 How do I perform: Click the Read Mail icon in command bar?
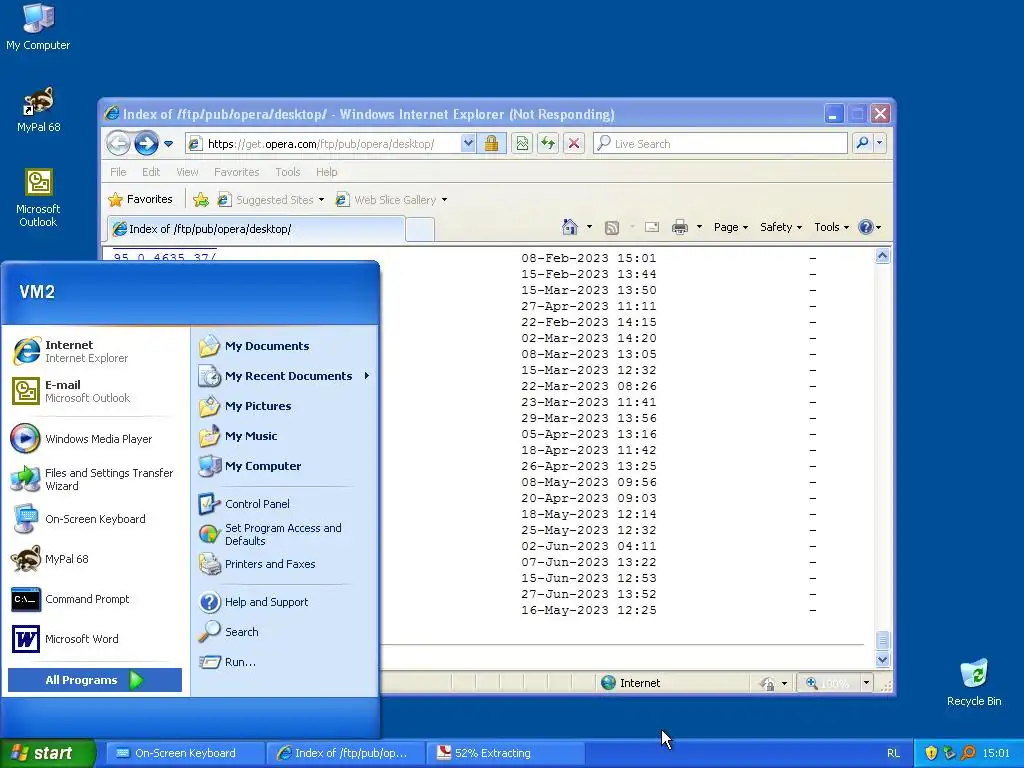pos(652,227)
